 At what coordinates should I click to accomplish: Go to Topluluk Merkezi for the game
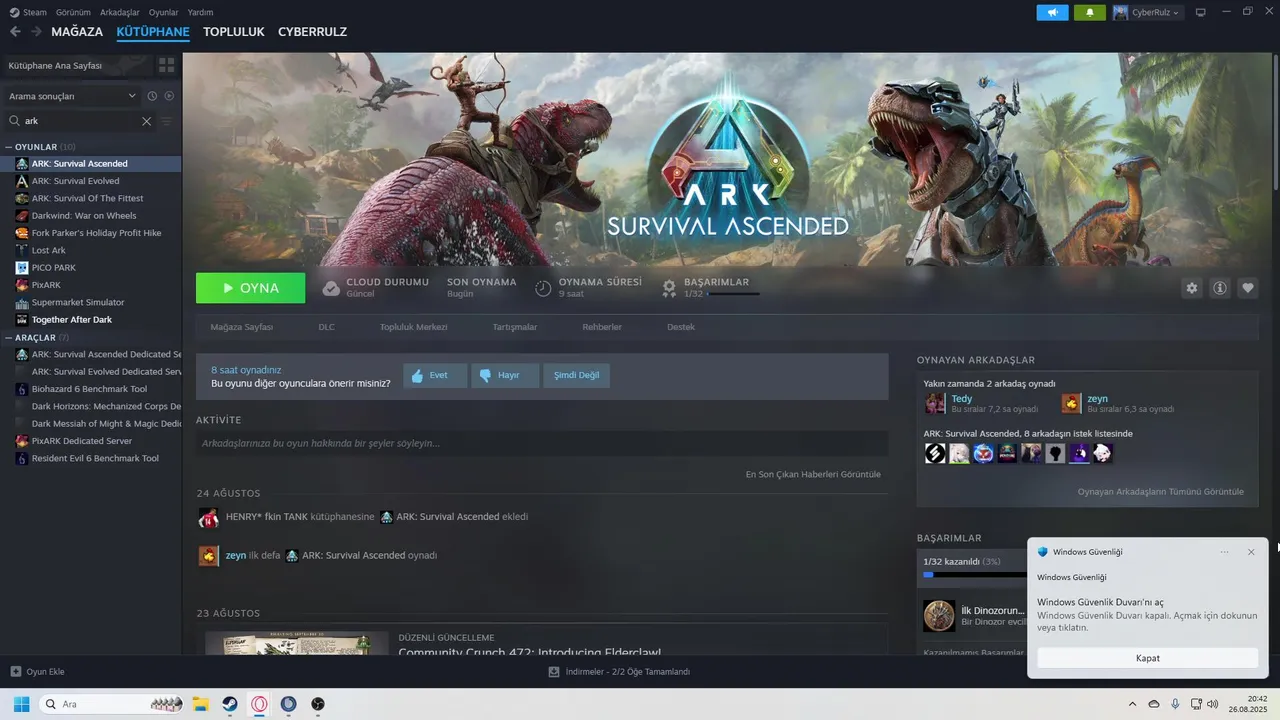coord(413,327)
